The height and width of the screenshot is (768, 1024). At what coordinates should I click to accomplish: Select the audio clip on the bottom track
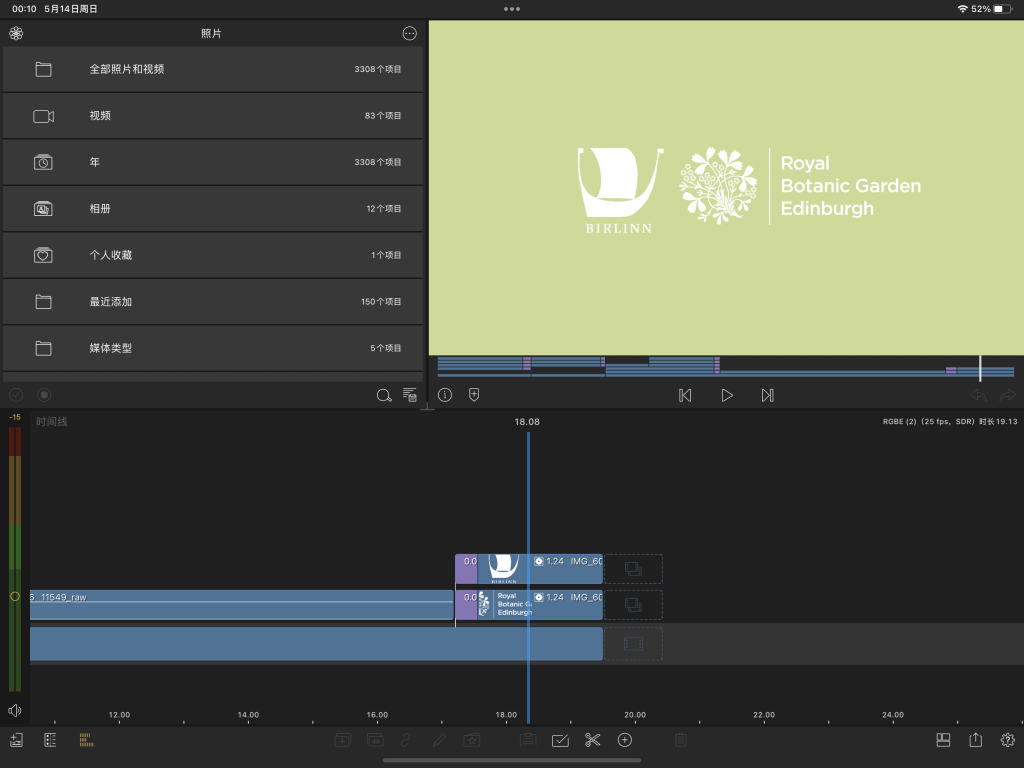tap(316, 644)
